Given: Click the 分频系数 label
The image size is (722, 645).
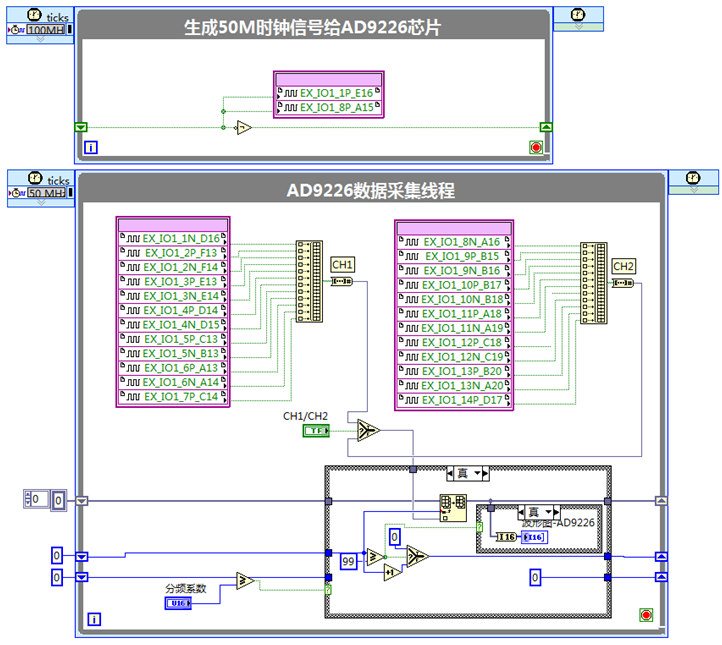Looking at the screenshot, I should [x=186, y=588].
